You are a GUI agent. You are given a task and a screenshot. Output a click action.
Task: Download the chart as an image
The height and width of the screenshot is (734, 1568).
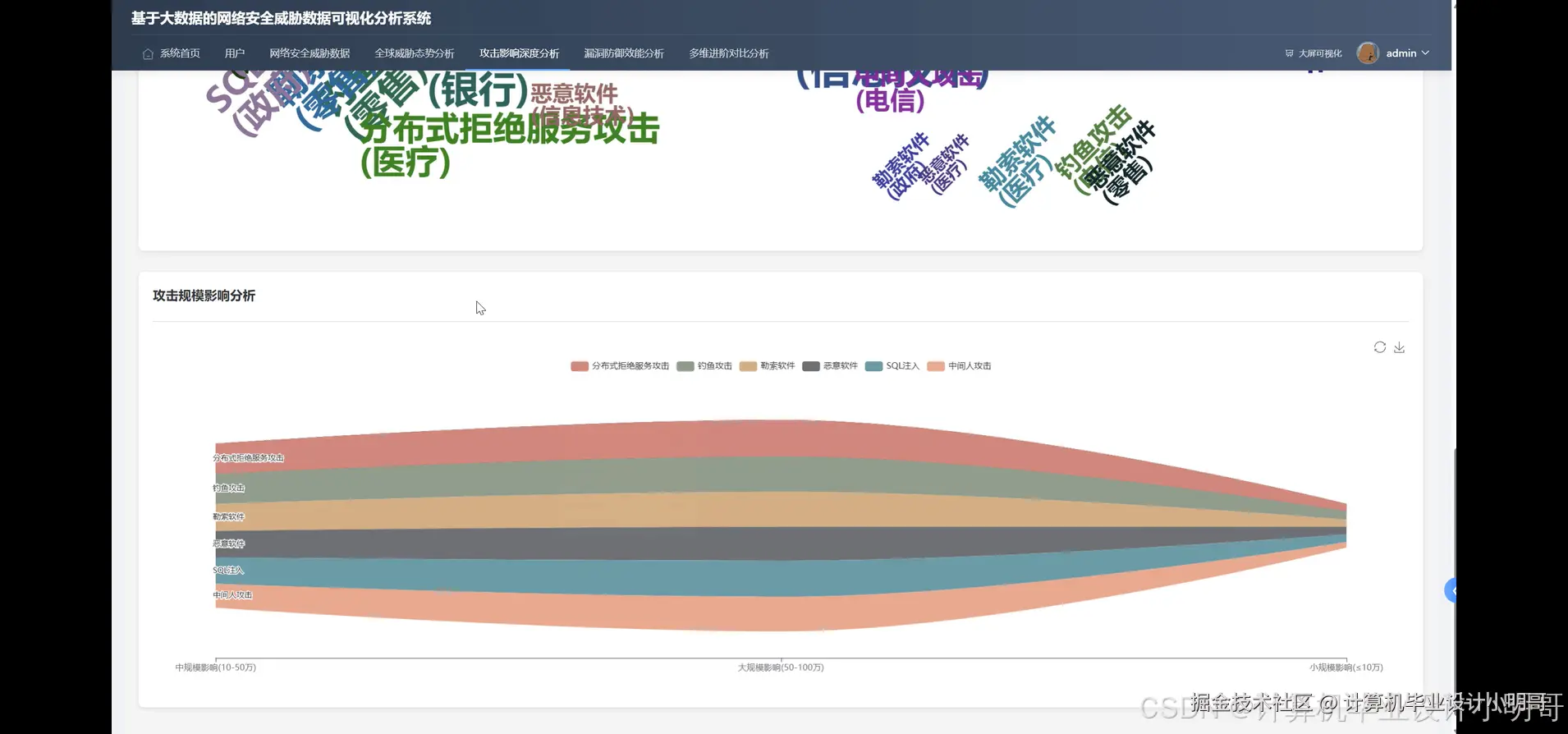(x=1399, y=347)
